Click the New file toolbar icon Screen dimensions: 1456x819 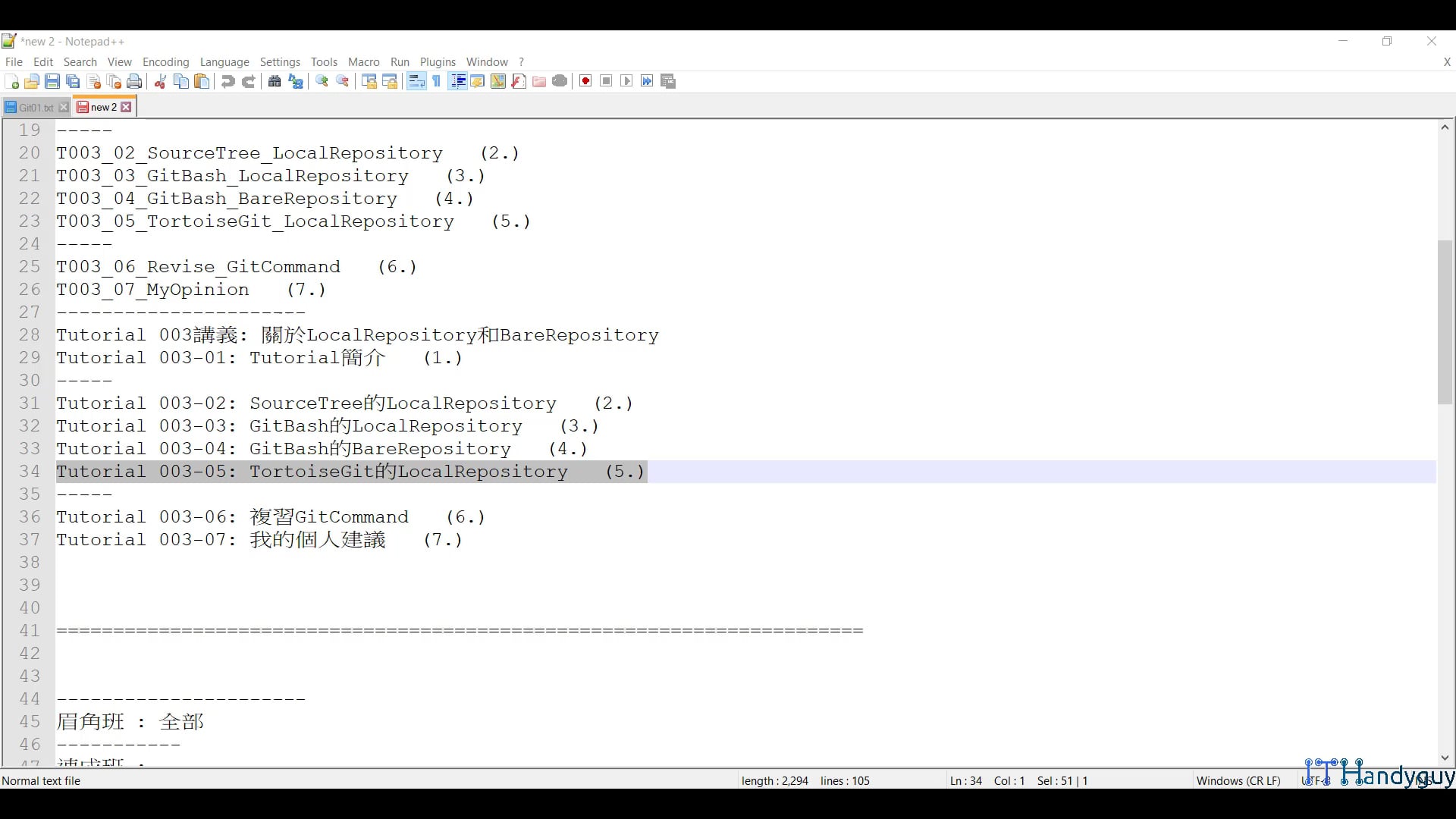click(x=12, y=82)
